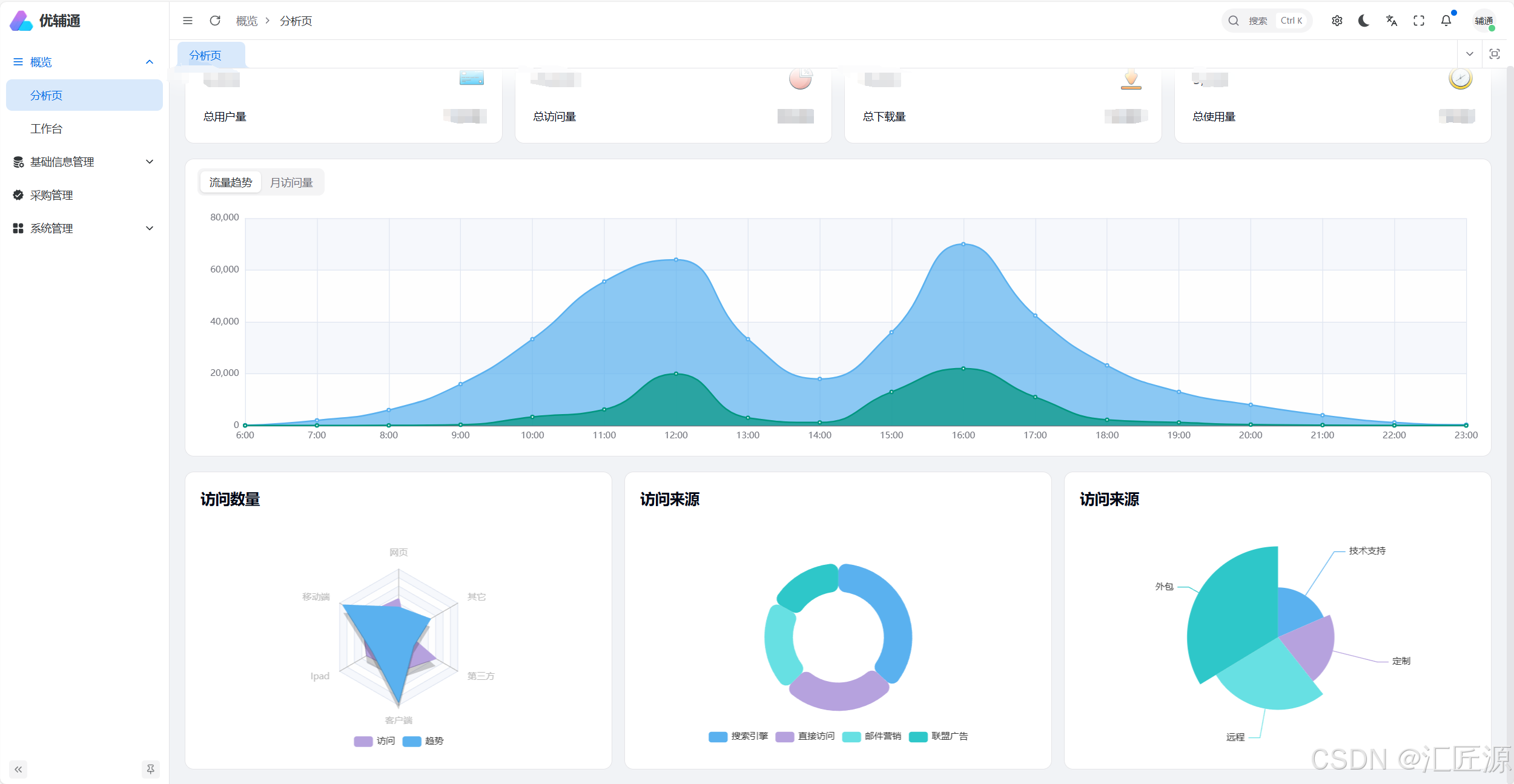1514x784 pixels.
Task: Switch to the 月访问量 tab
Action: point(291,182)
